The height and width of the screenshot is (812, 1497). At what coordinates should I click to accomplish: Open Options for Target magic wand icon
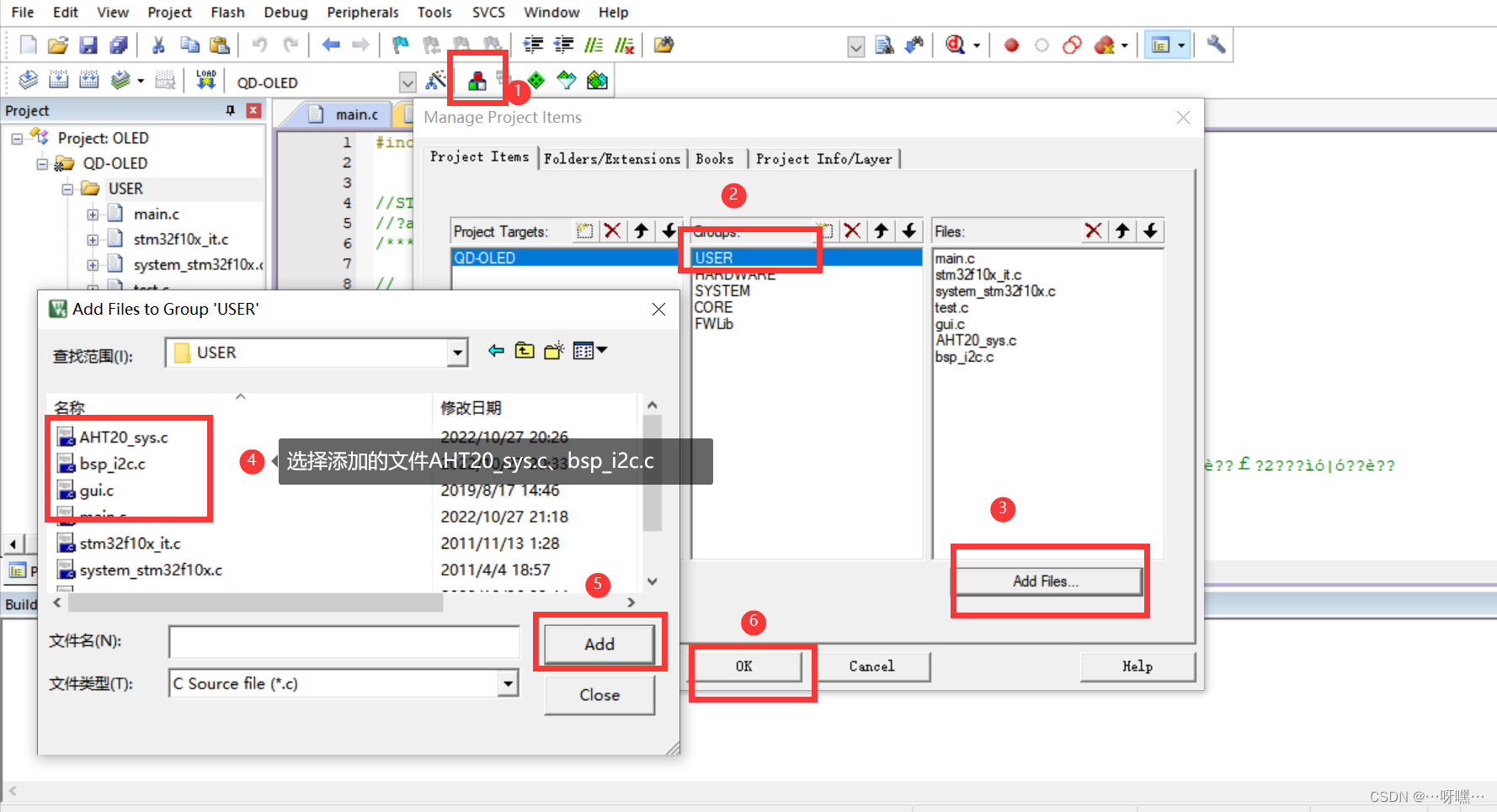point(435,80)
